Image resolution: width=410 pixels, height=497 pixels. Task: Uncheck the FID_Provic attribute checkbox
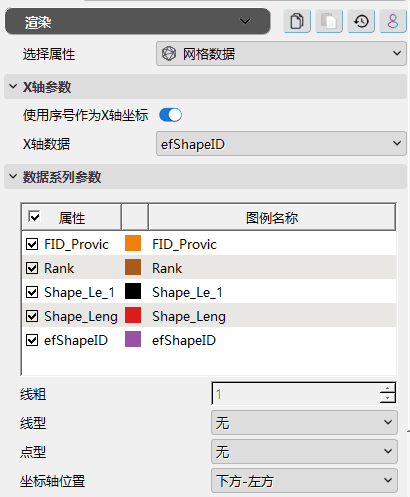[x=32, y=244]
